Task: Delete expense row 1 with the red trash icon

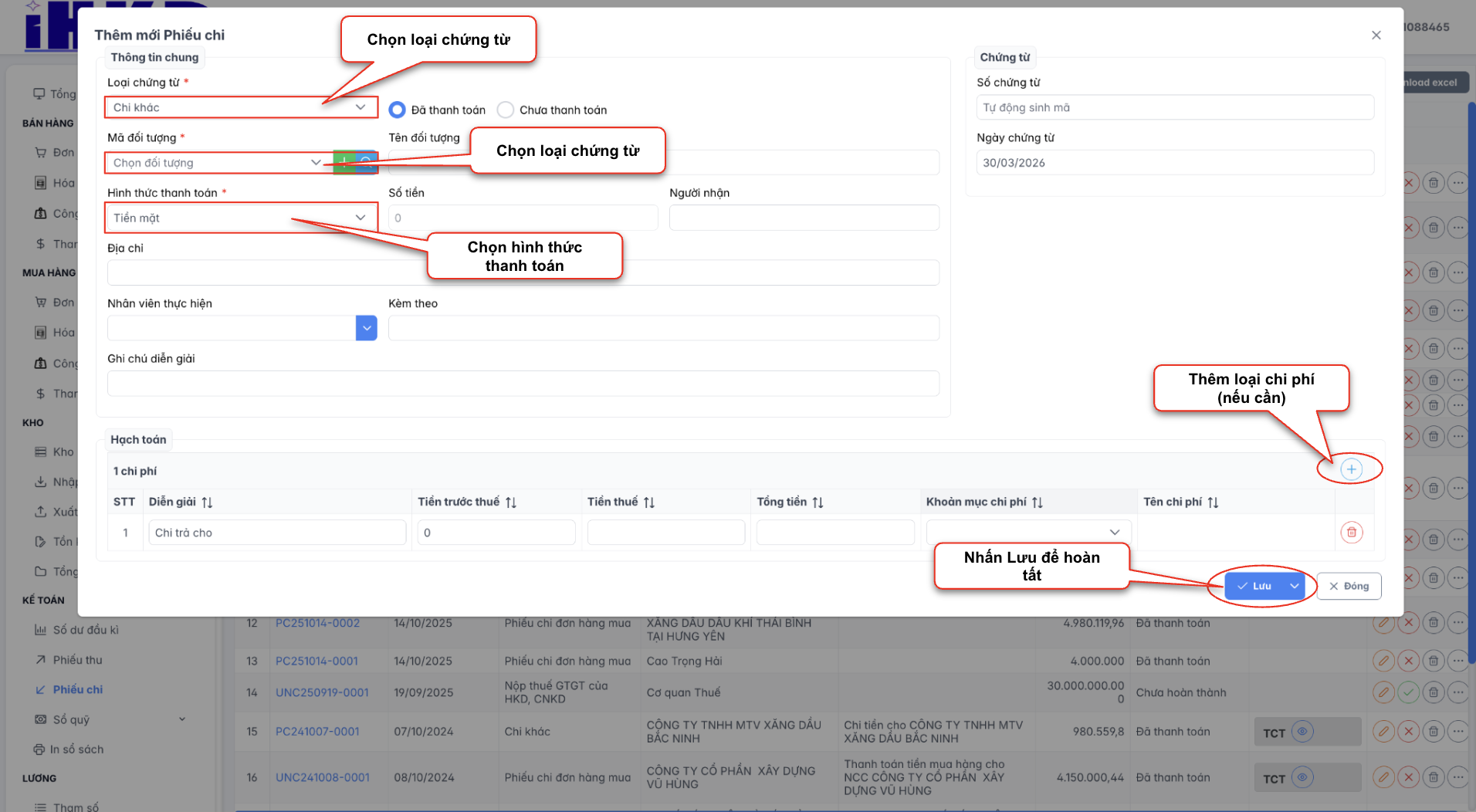Action: pos(1351,533)
